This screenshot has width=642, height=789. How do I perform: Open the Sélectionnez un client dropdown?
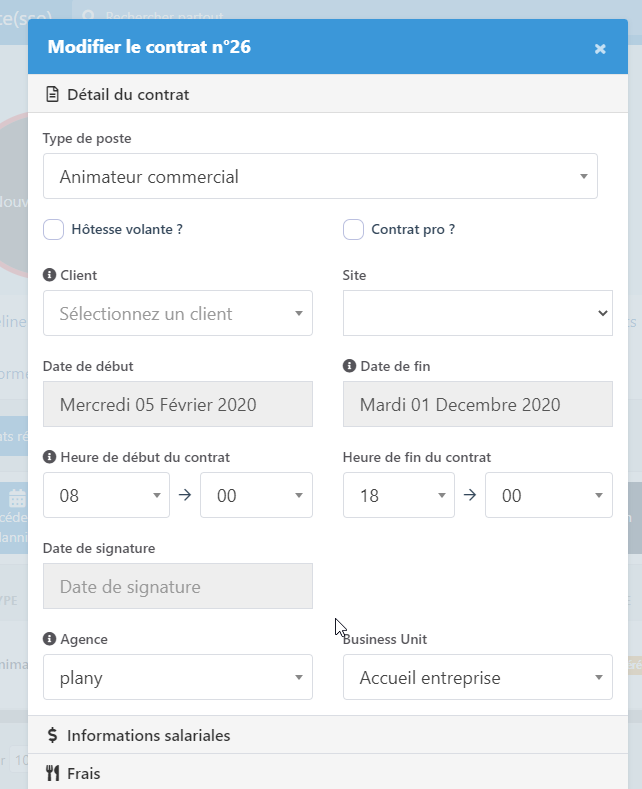click(178, 313)
